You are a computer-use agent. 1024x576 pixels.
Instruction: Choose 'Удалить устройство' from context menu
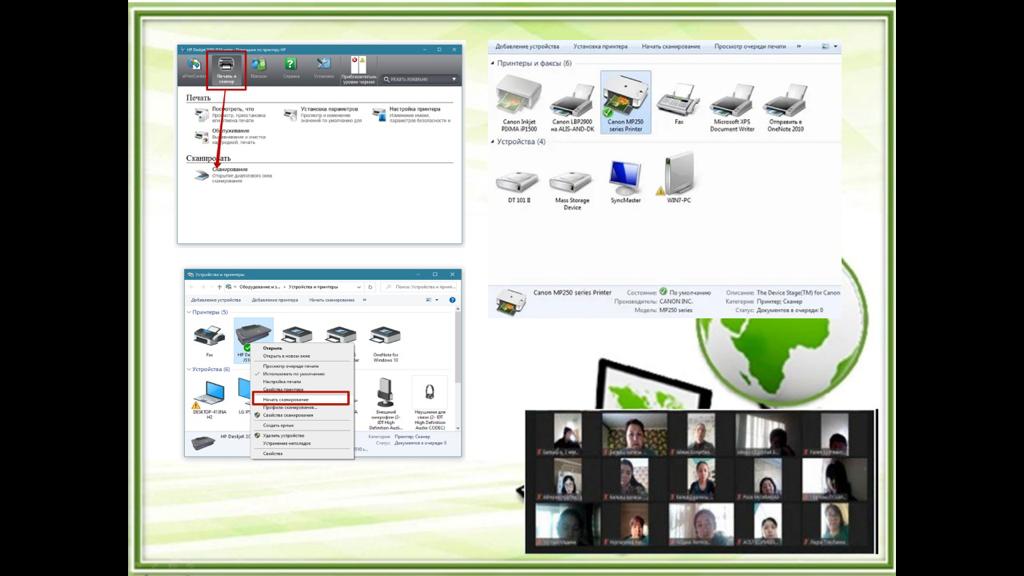coord(285,435)
